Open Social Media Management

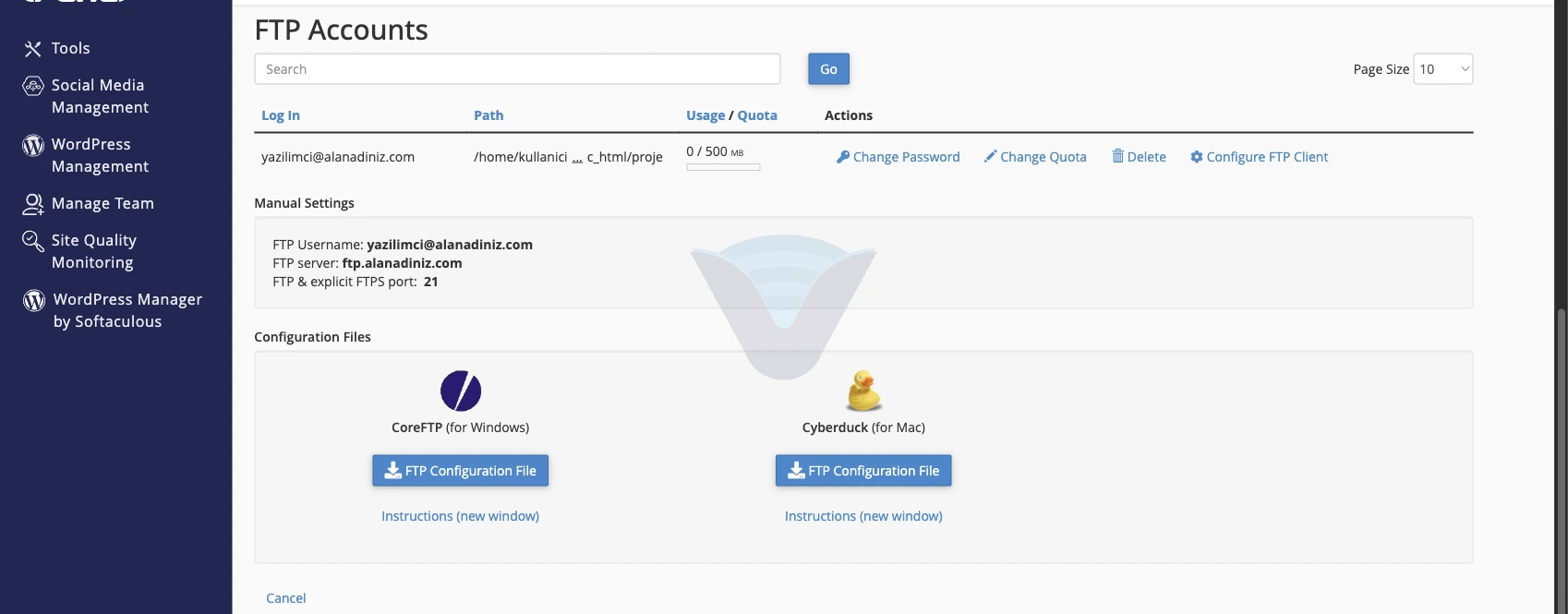(100, 96)
